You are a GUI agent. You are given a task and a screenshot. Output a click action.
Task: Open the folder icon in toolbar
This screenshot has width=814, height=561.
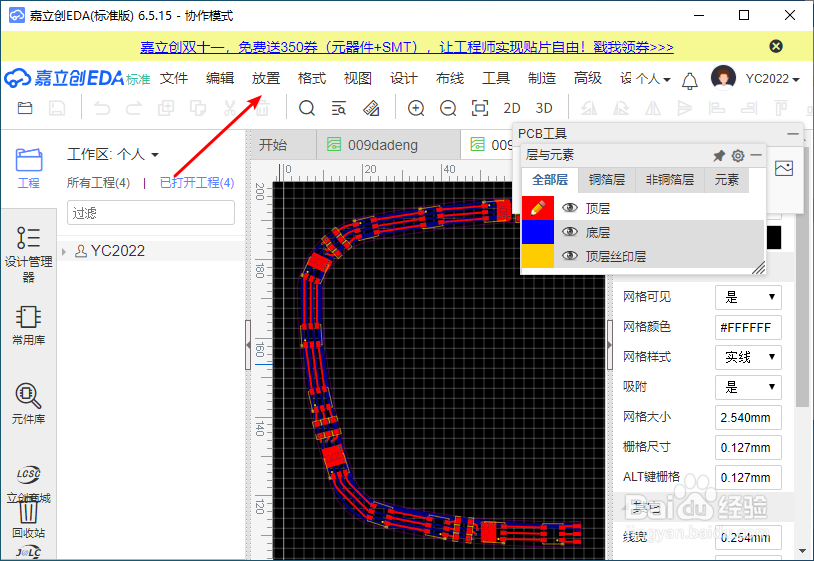pyautogui.click(x=25, y=108)
